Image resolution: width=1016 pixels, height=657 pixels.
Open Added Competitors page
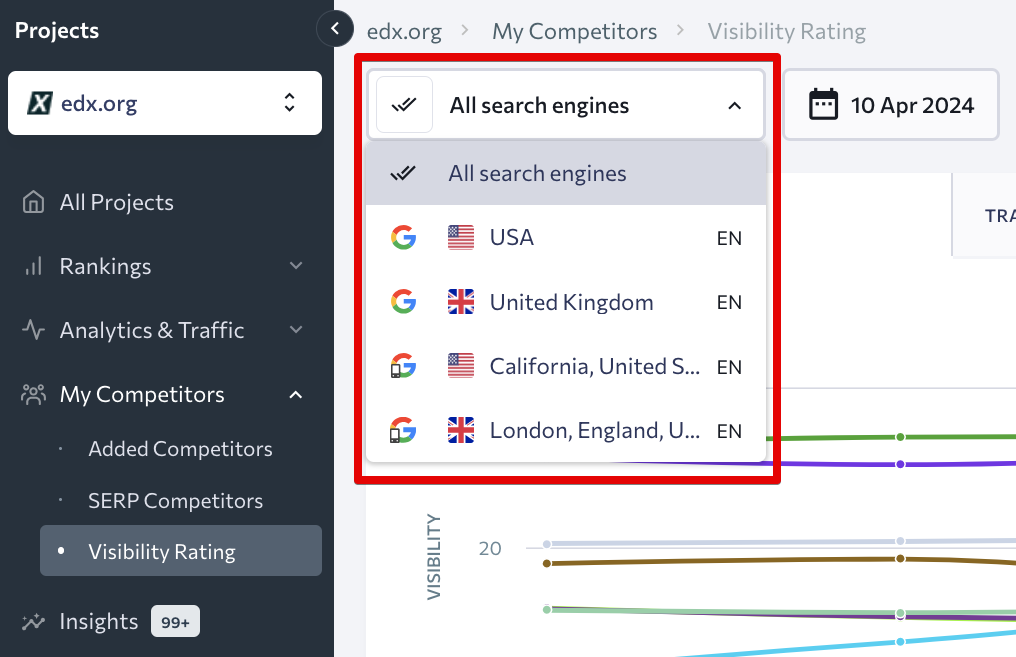point(180,448)
